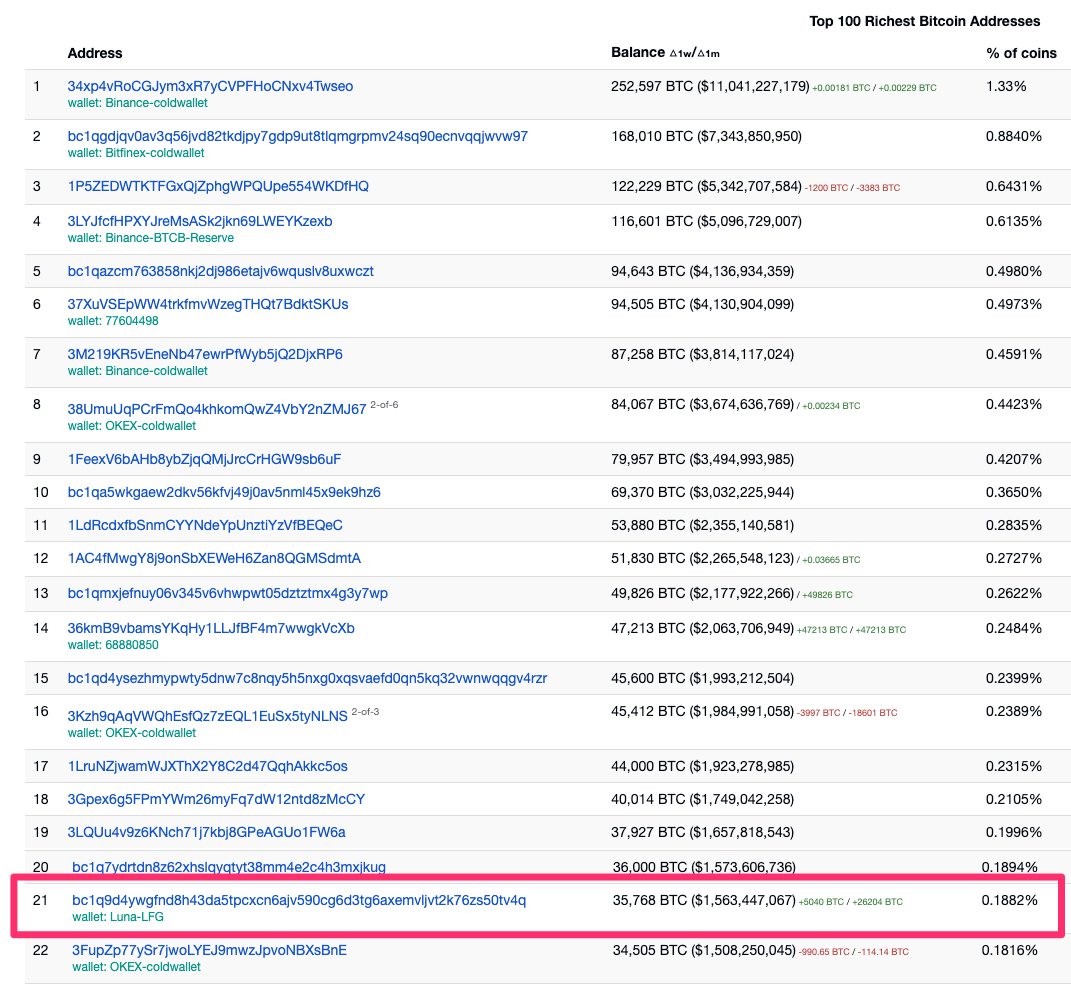The height and width of the screenshot is (993, 1071).
Task: Open address 1AC4fMwgY8j9onSbXEWeH6Zan8QGMSdmtA
Action: (x=214, y=559)
